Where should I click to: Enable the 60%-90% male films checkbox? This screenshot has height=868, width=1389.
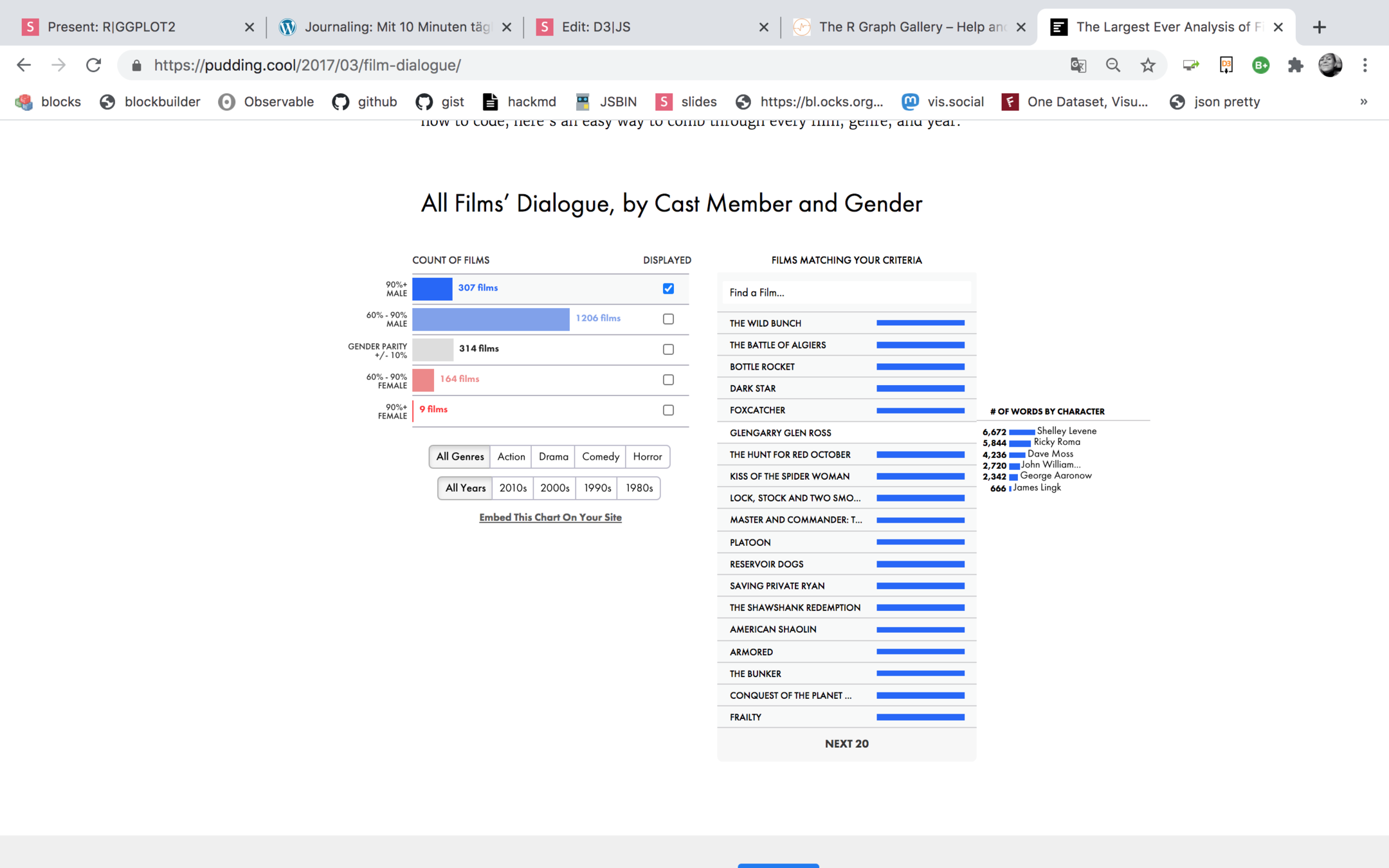668,319
